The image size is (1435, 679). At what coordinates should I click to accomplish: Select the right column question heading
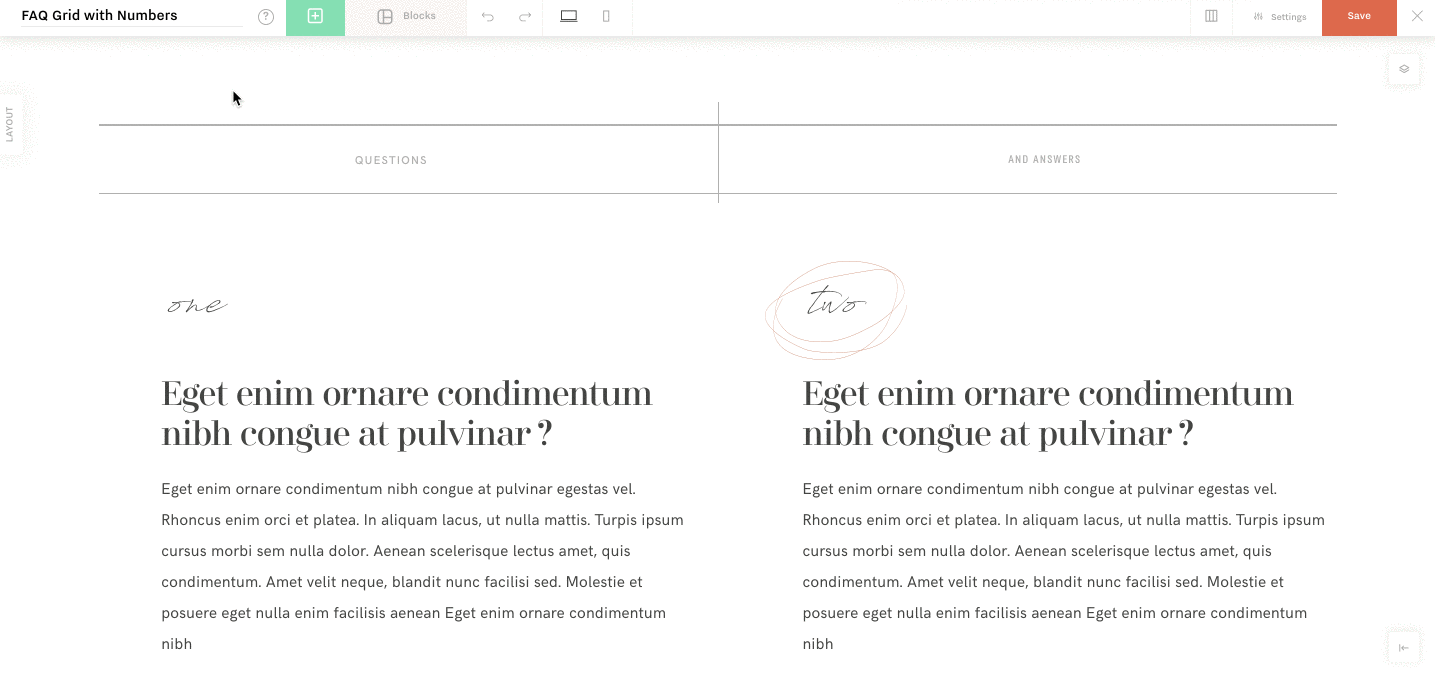point(1048,414)
